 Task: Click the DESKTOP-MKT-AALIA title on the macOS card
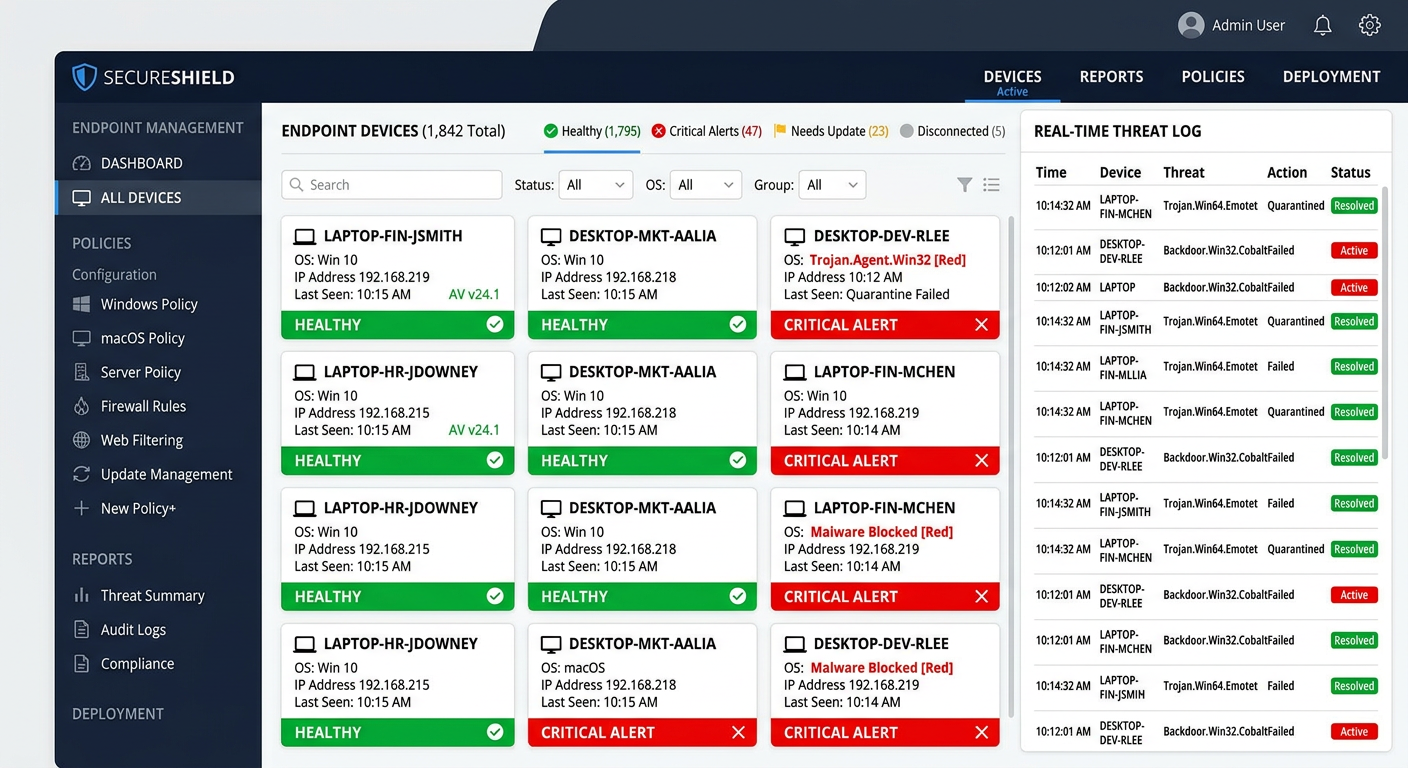[x=642, y=644]
